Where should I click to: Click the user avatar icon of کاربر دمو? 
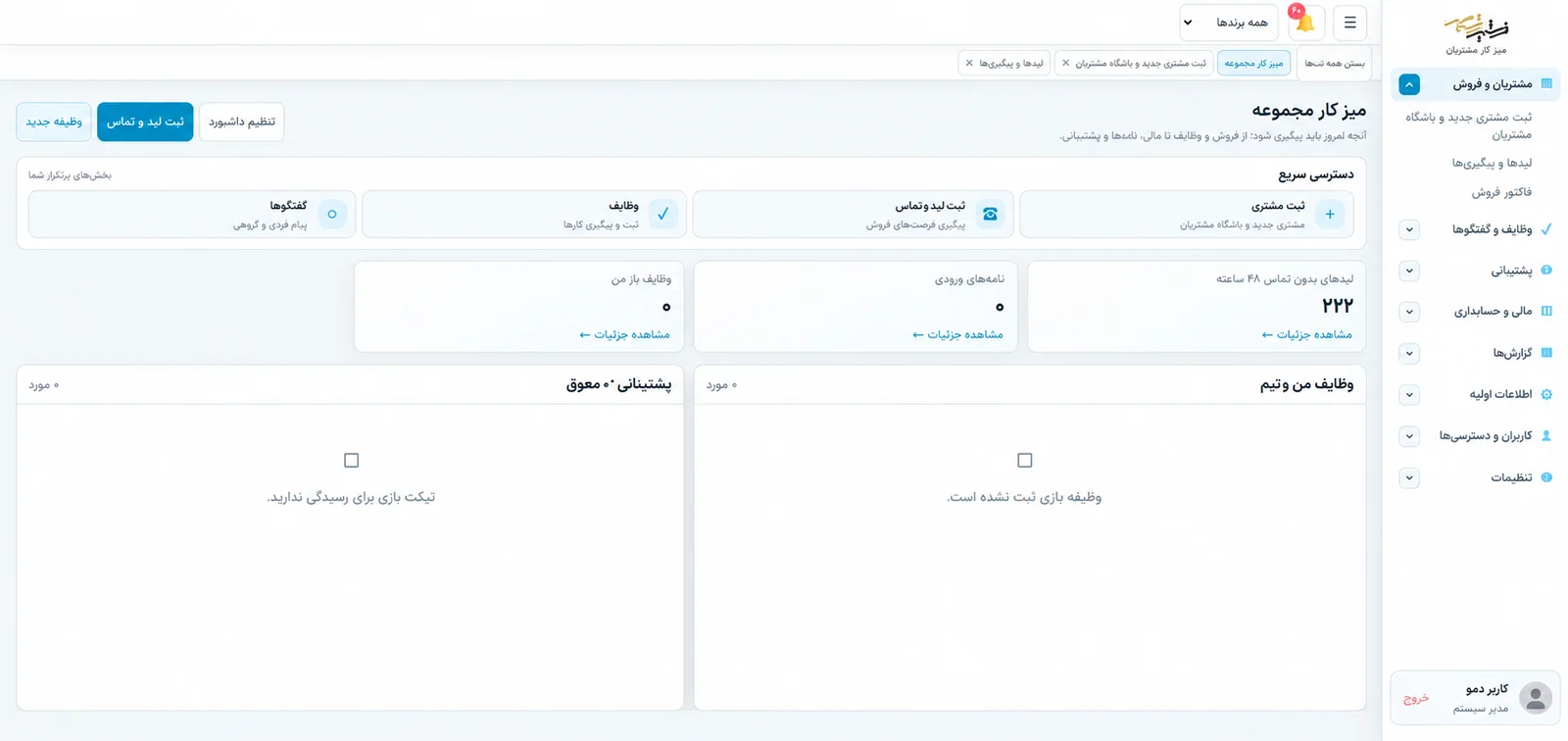[1536, 698]
